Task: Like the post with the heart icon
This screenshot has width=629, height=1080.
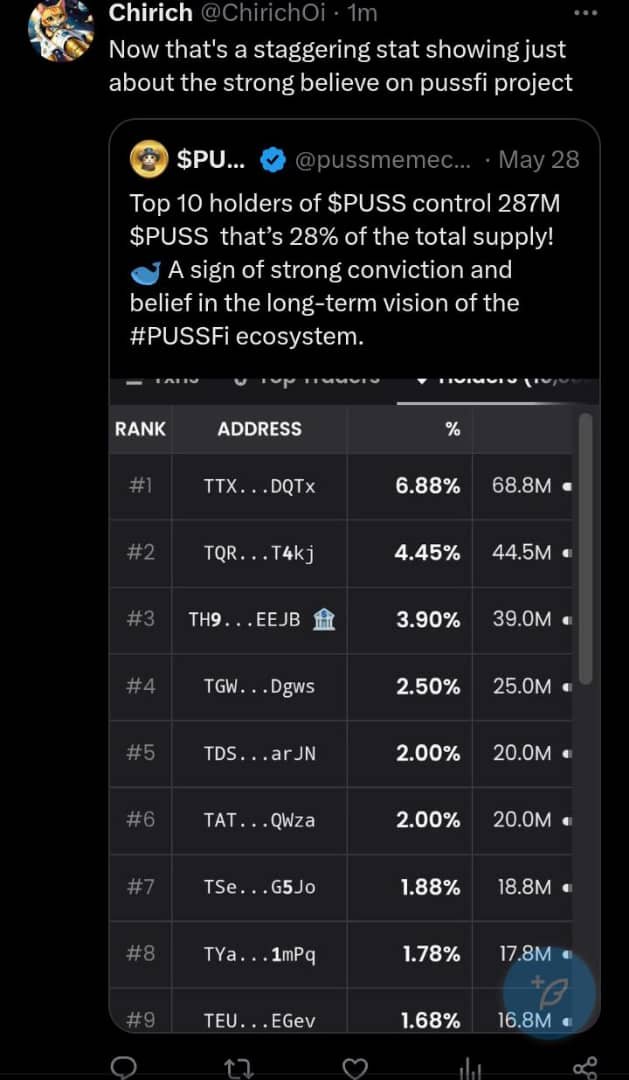Action: [355, 1068]
